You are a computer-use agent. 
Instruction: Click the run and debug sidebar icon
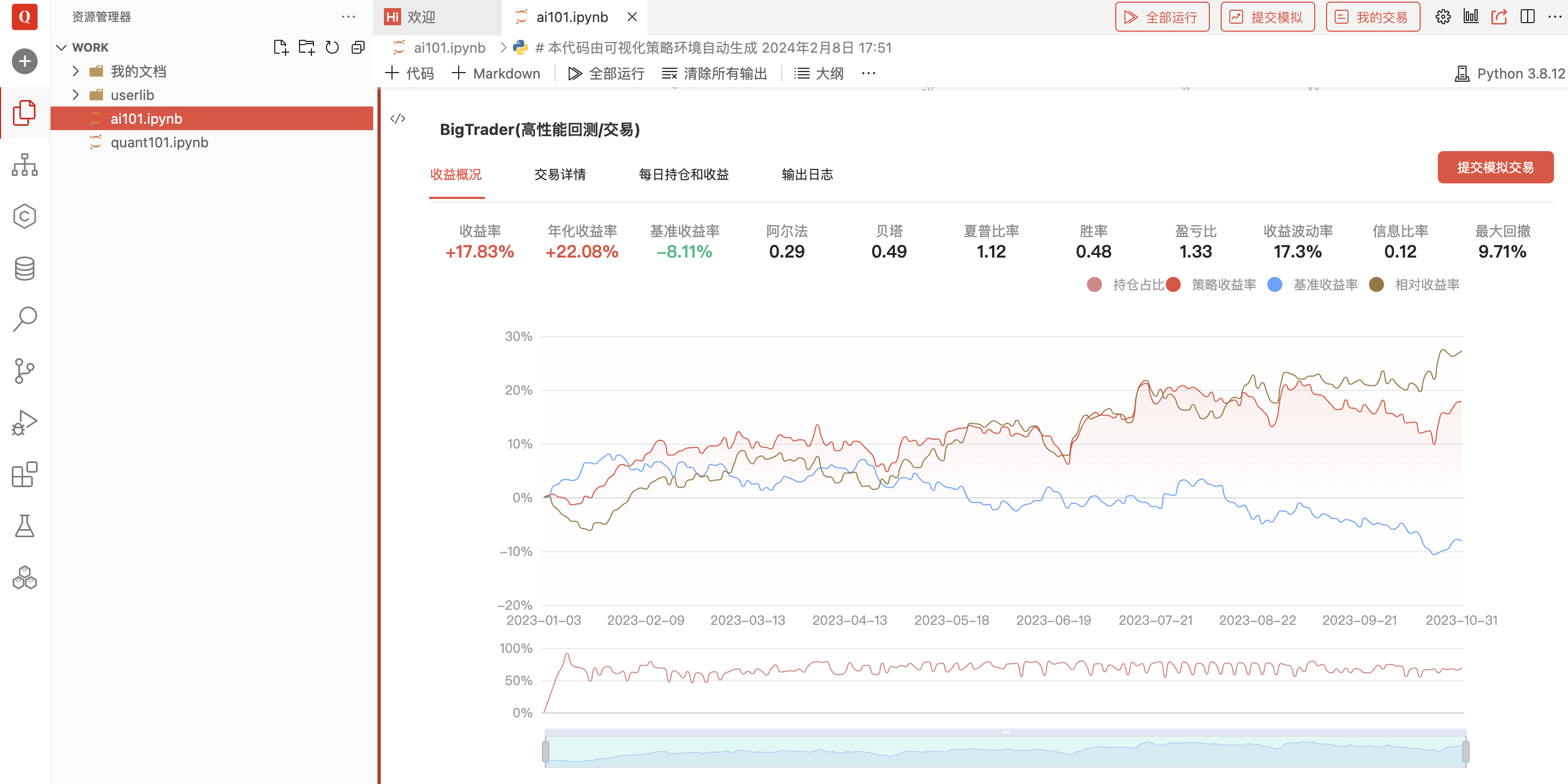click(x=24, y=423)
